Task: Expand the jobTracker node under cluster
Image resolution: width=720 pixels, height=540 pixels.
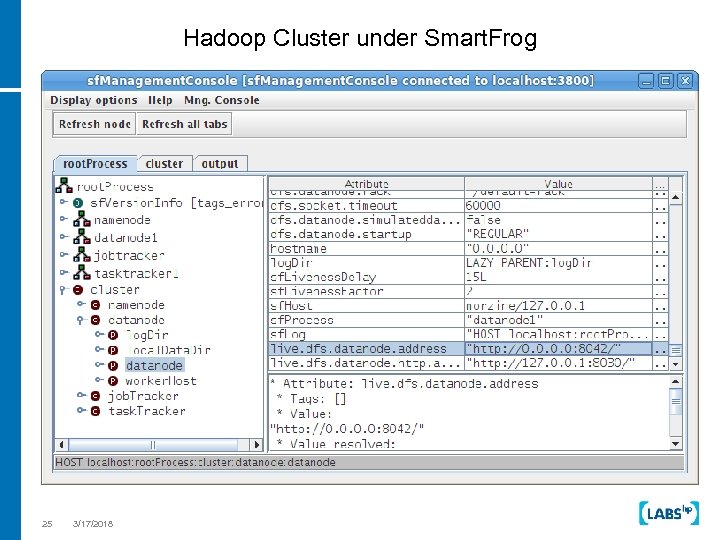Action: point(81,395)
